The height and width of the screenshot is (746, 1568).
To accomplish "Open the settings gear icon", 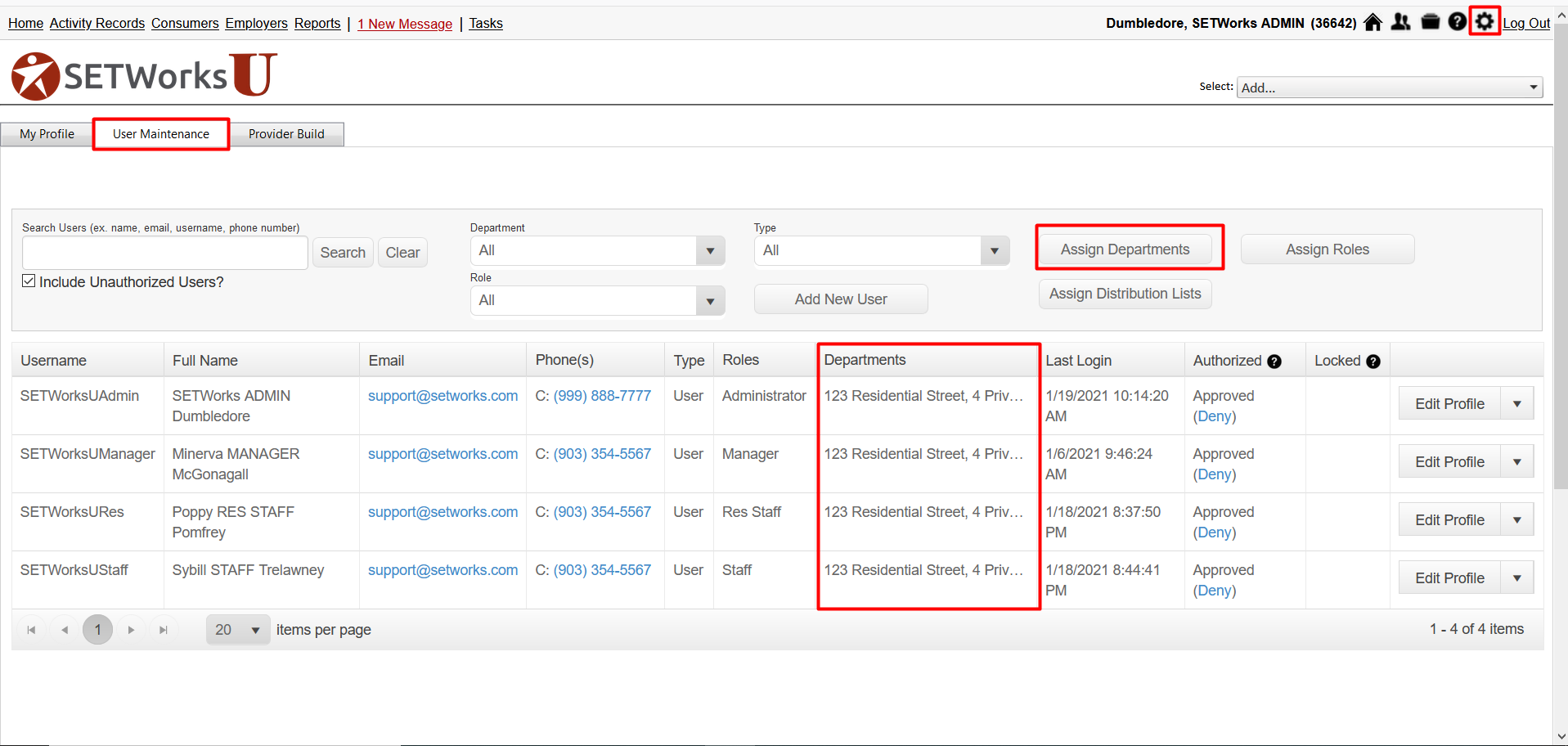I will point(1485,21).
